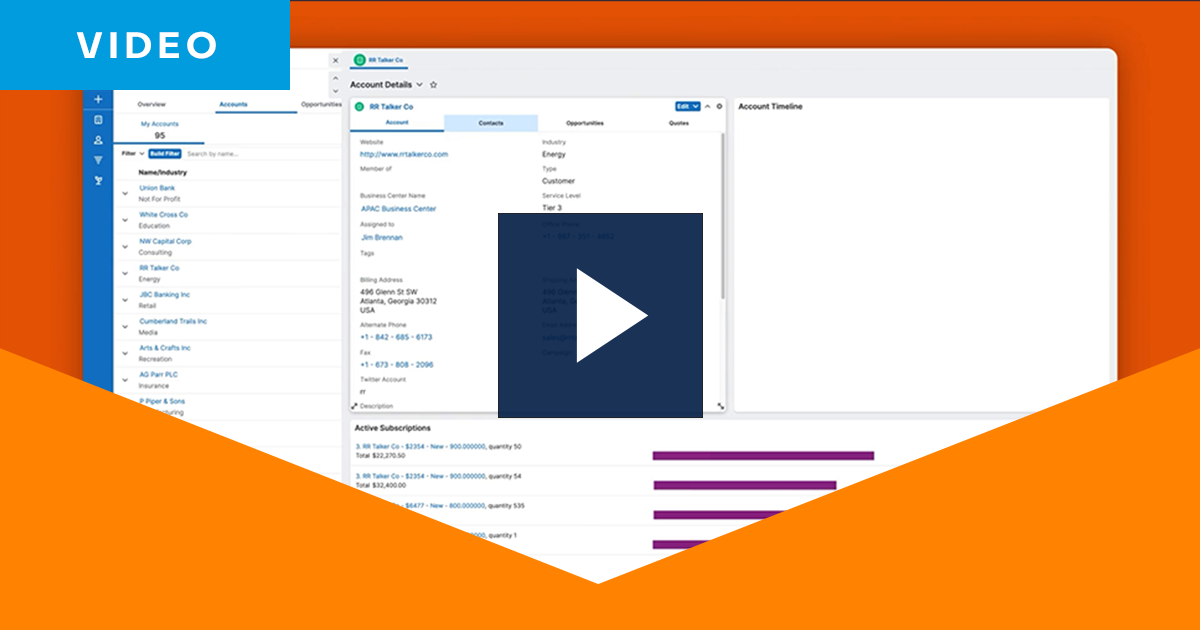Play the video using the center play button
This screenshot has width=1200, height=630.
pos(600,315)
